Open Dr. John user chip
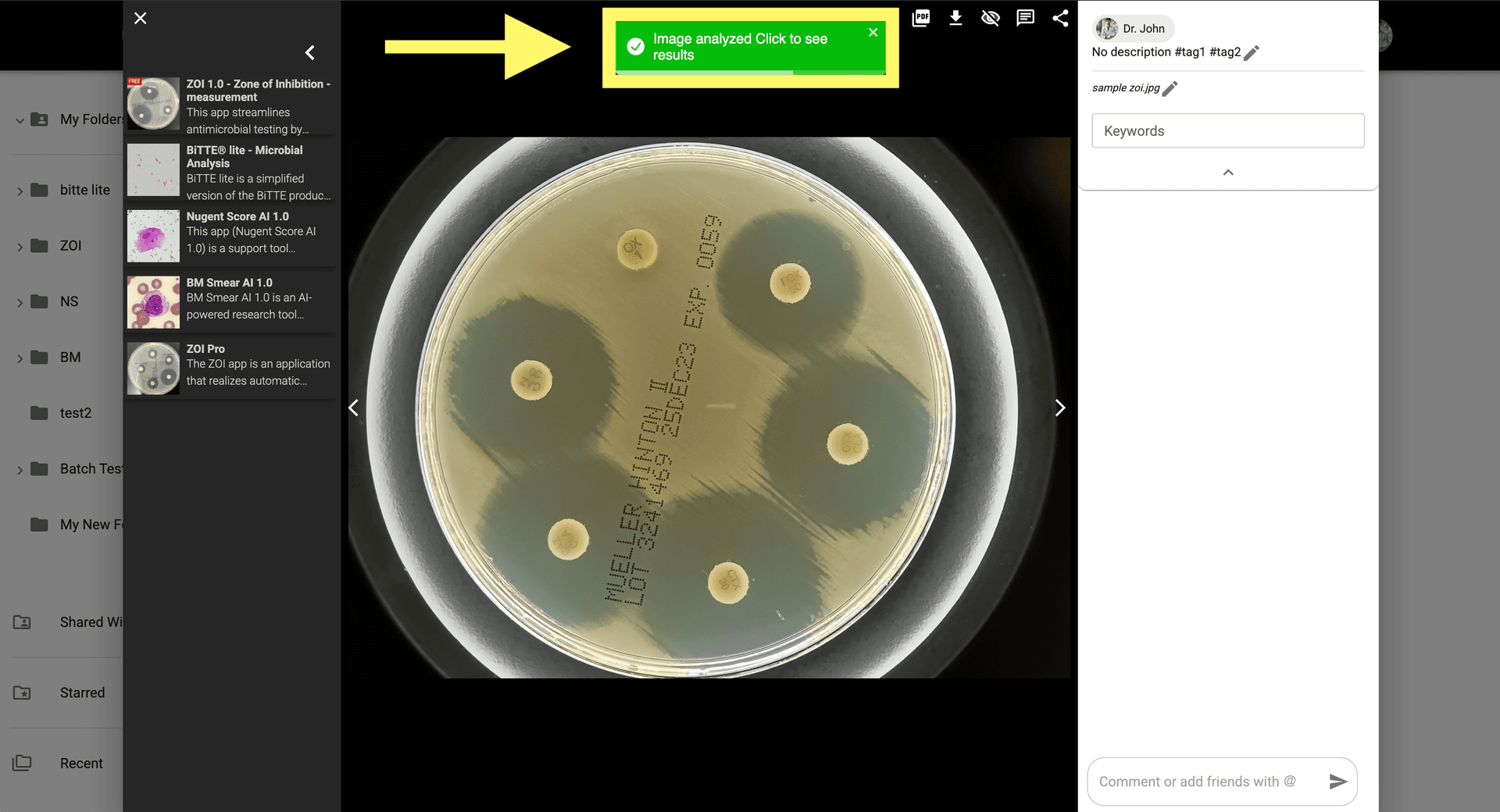 [x=1133, y=29]
